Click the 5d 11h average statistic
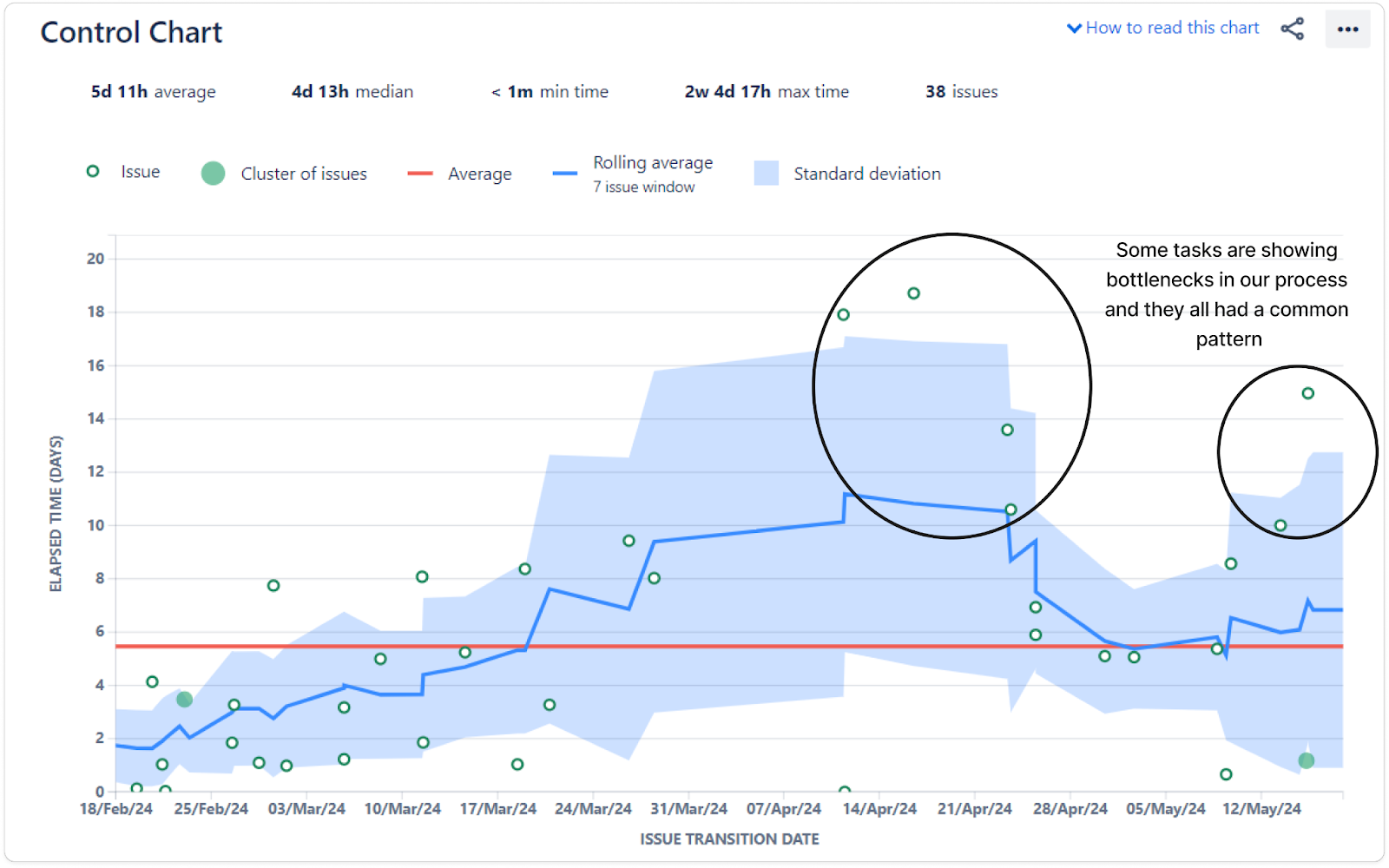This screenshot has height=868, width=1389. pos(153,91)
